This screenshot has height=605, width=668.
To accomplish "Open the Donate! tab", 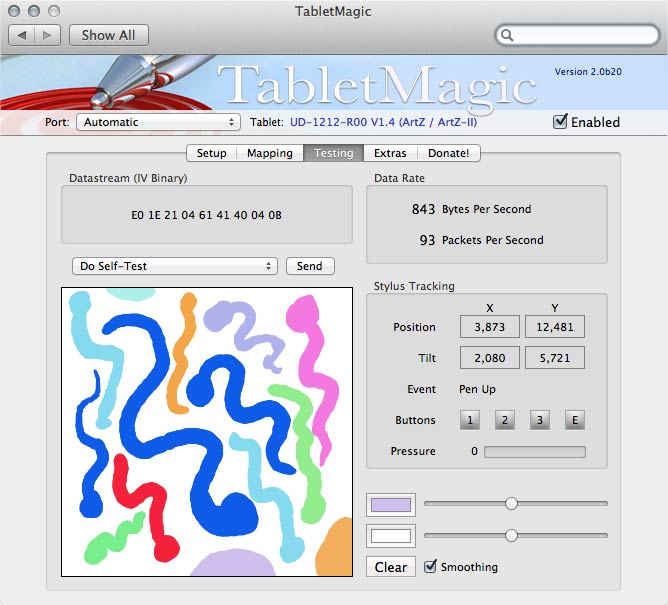I will click(448, 153).
